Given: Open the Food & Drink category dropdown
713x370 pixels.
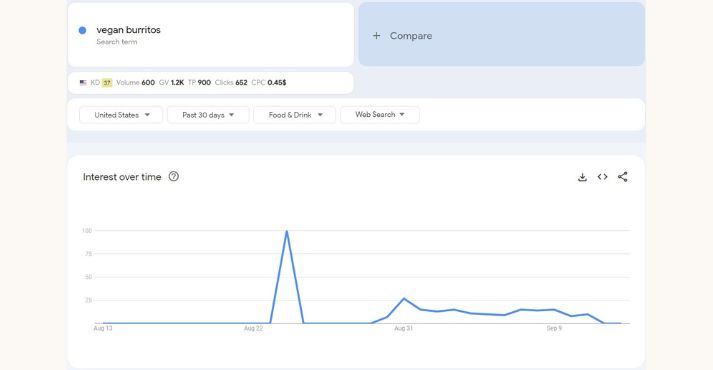Looking at the screenshot, I should tap(294, 115).
